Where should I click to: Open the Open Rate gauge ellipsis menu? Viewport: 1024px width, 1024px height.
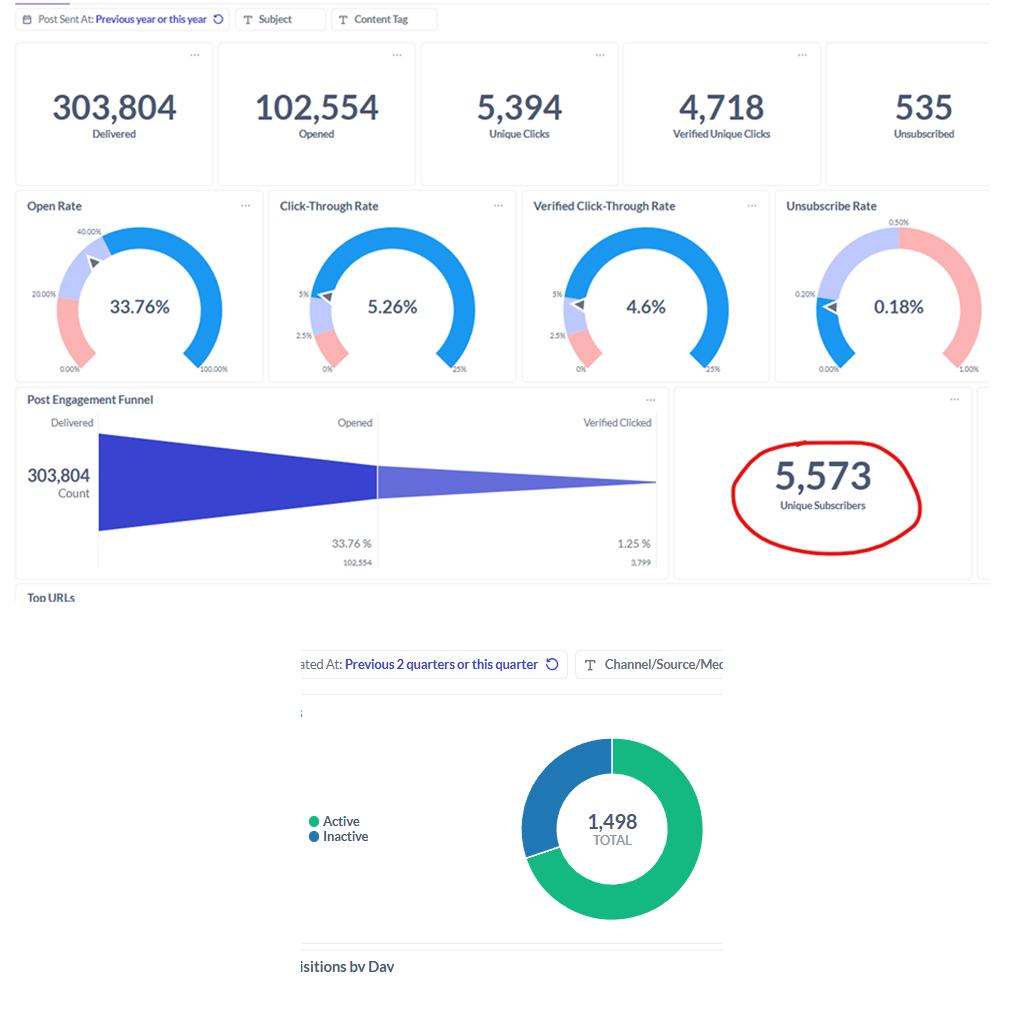[246, 206]
